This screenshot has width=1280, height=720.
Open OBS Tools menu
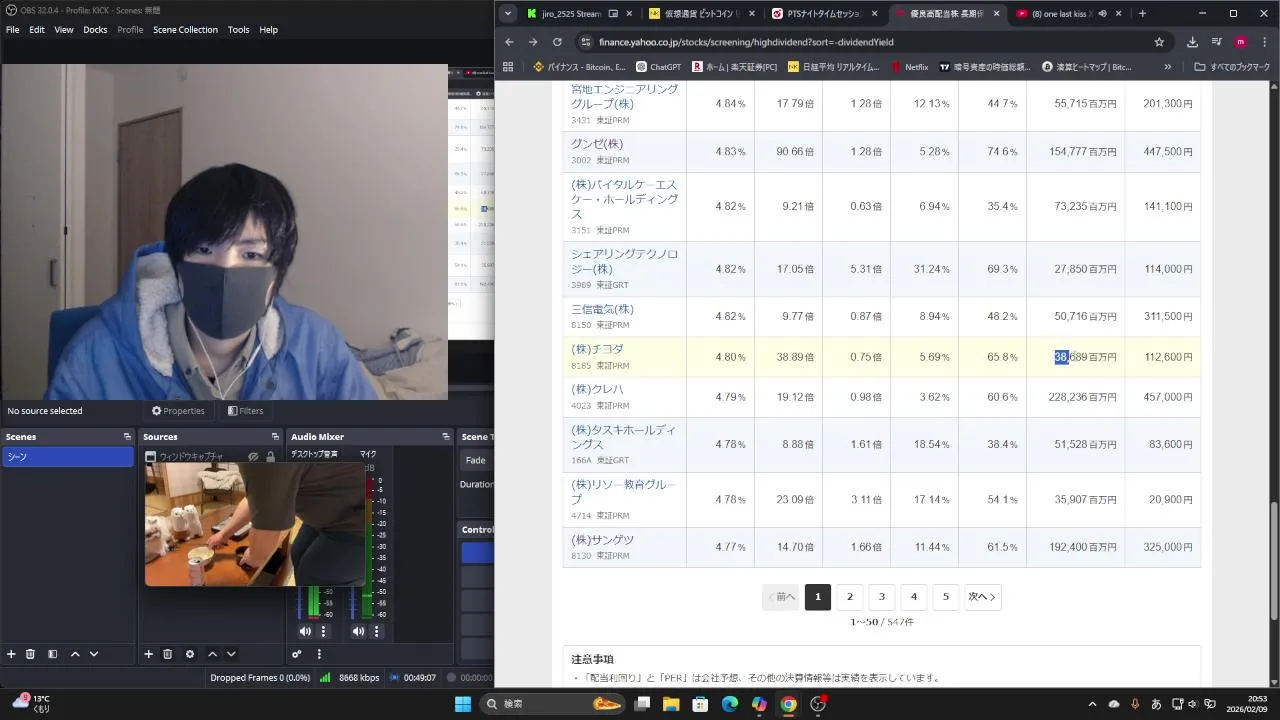238,30
